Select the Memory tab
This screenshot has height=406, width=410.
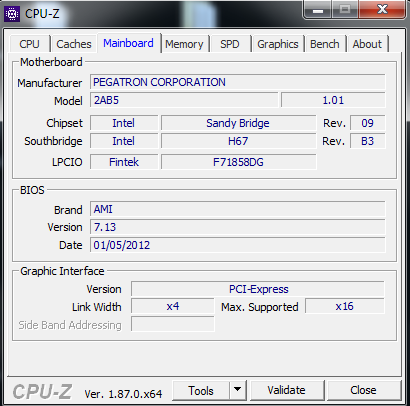tap(184, 44)
